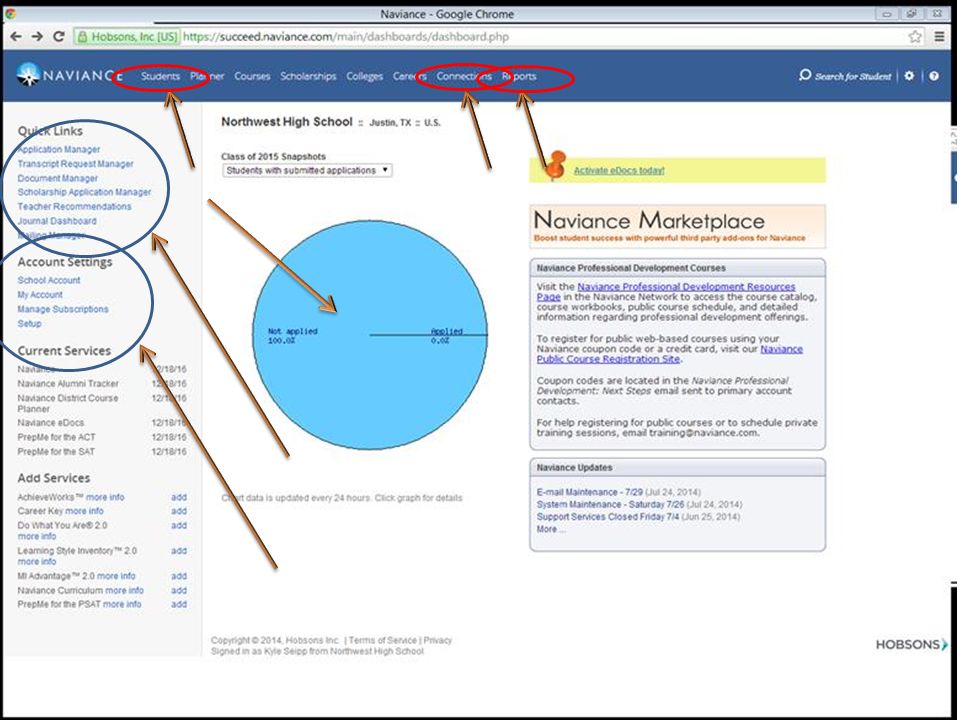Click the blue pie chart for details
Viewport: 960px width, 720px height.
370,335
